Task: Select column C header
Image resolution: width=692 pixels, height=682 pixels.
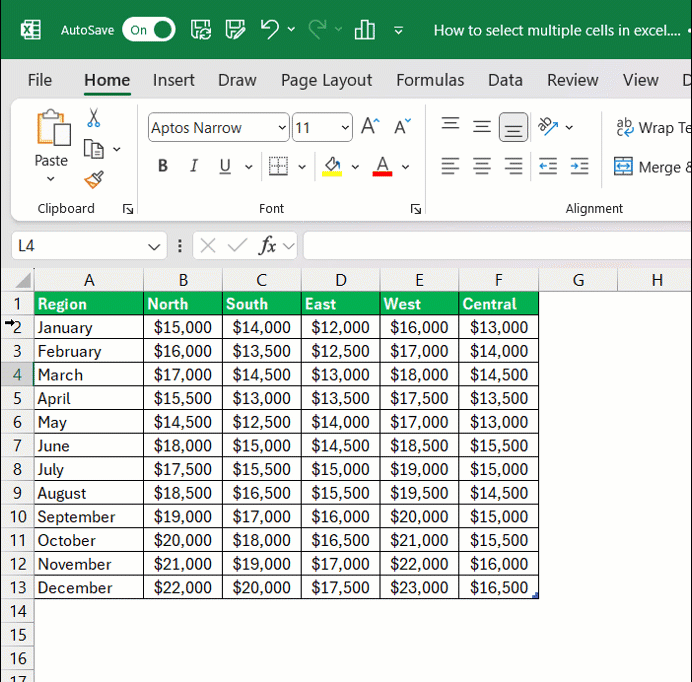Action: 262,280
